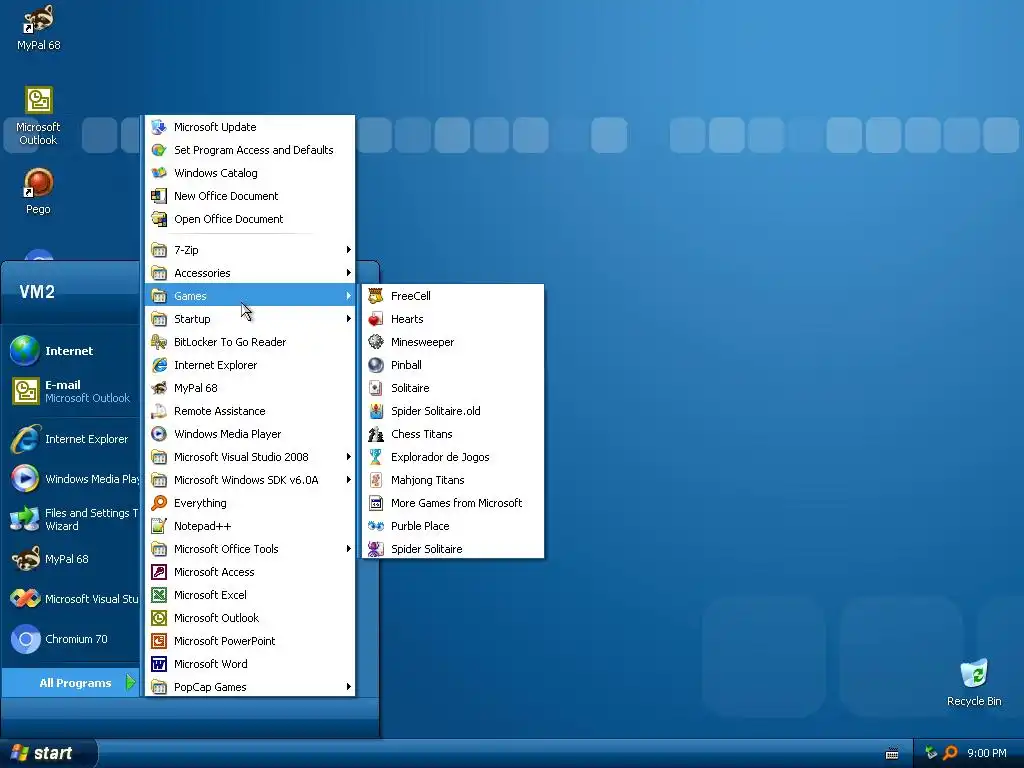Screen dimensions: 1024x768
Task: Choose More Games from Microsoft
Action: 453,503
